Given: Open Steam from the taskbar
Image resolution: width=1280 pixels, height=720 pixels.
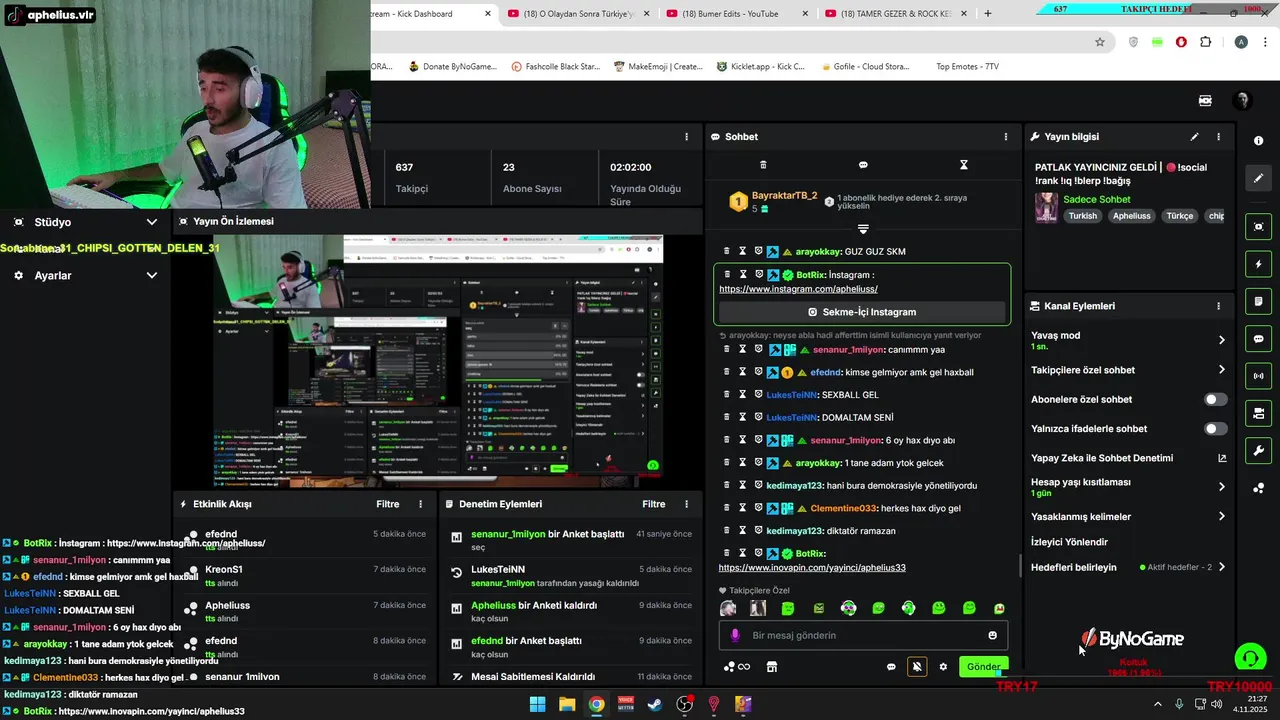Looking at the screenshot, I should [x=655, y=704].
